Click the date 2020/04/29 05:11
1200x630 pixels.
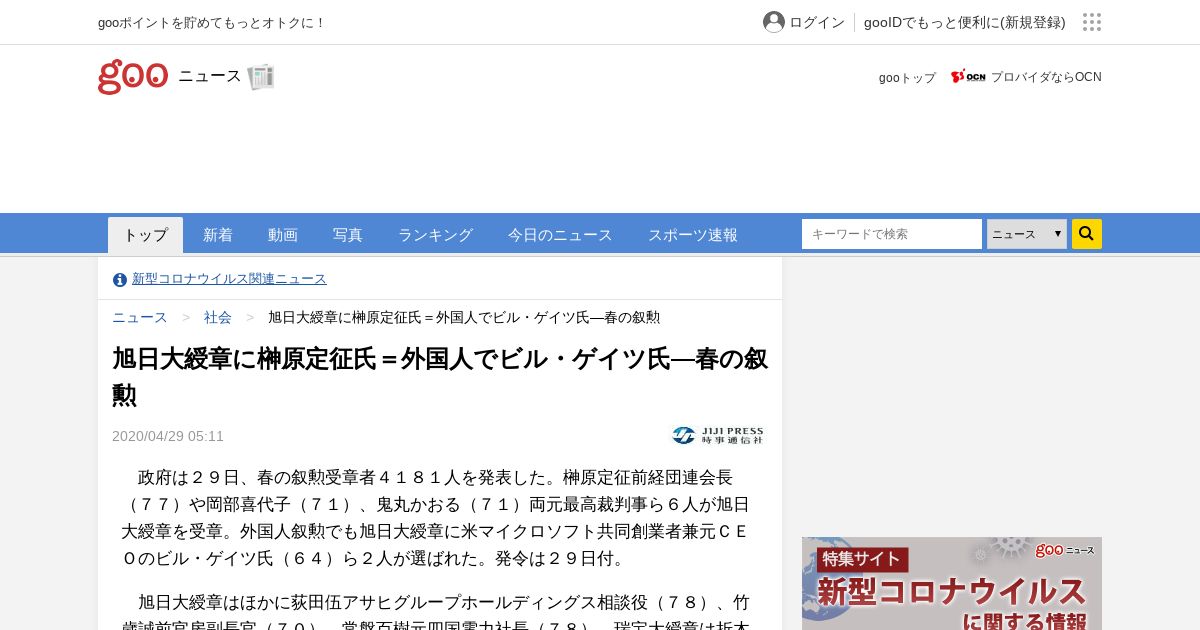pos(168,436)
